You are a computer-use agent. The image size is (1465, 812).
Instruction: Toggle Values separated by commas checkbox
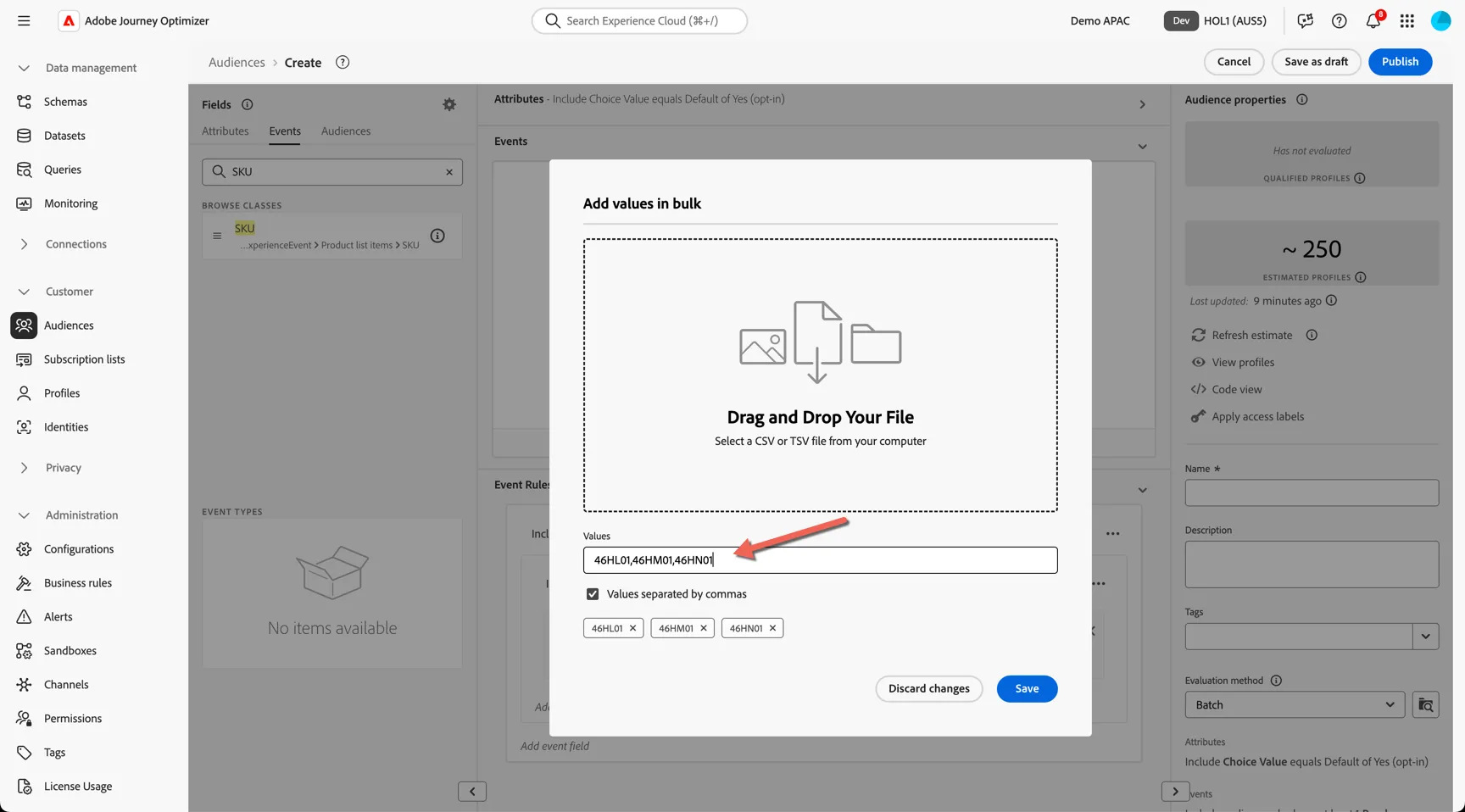593,594
